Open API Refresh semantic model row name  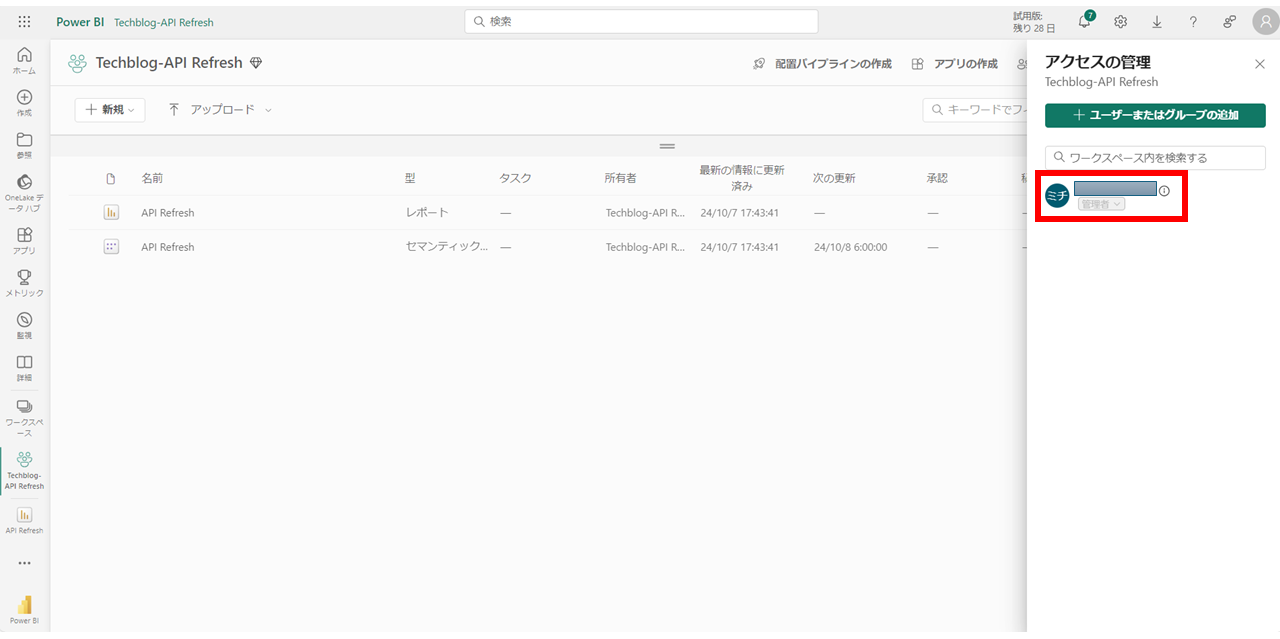168,247
